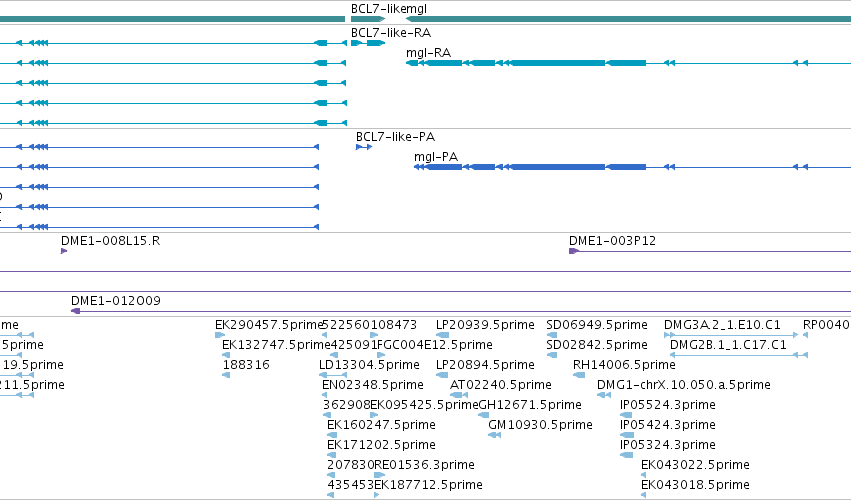Click the EK043022.5prime EST label
The height and width of the screenshot is (500, 851).
[x=695, y=465]
